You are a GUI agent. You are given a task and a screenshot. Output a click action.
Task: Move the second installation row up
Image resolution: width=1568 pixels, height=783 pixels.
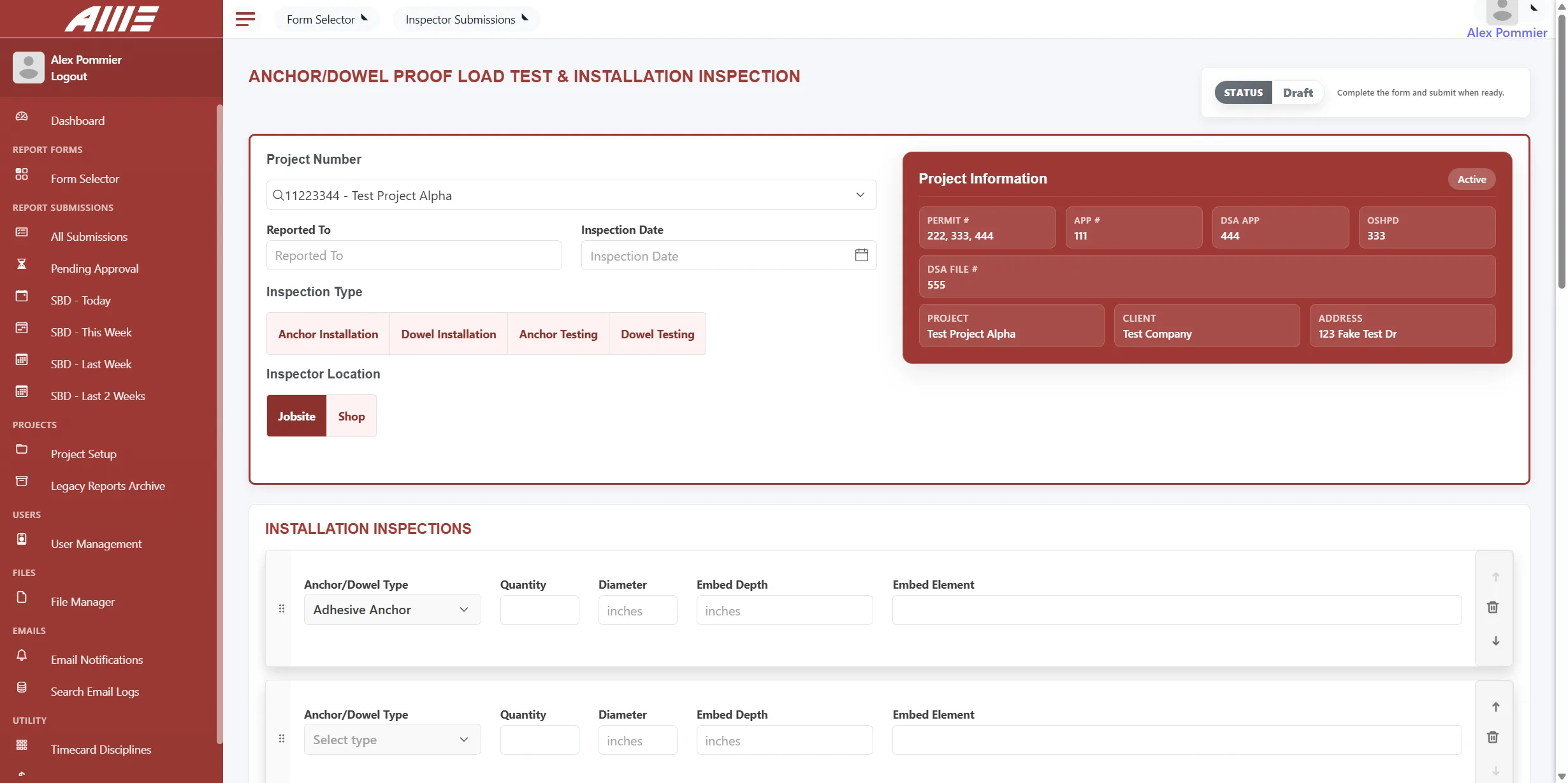(x=1495, y=707)
